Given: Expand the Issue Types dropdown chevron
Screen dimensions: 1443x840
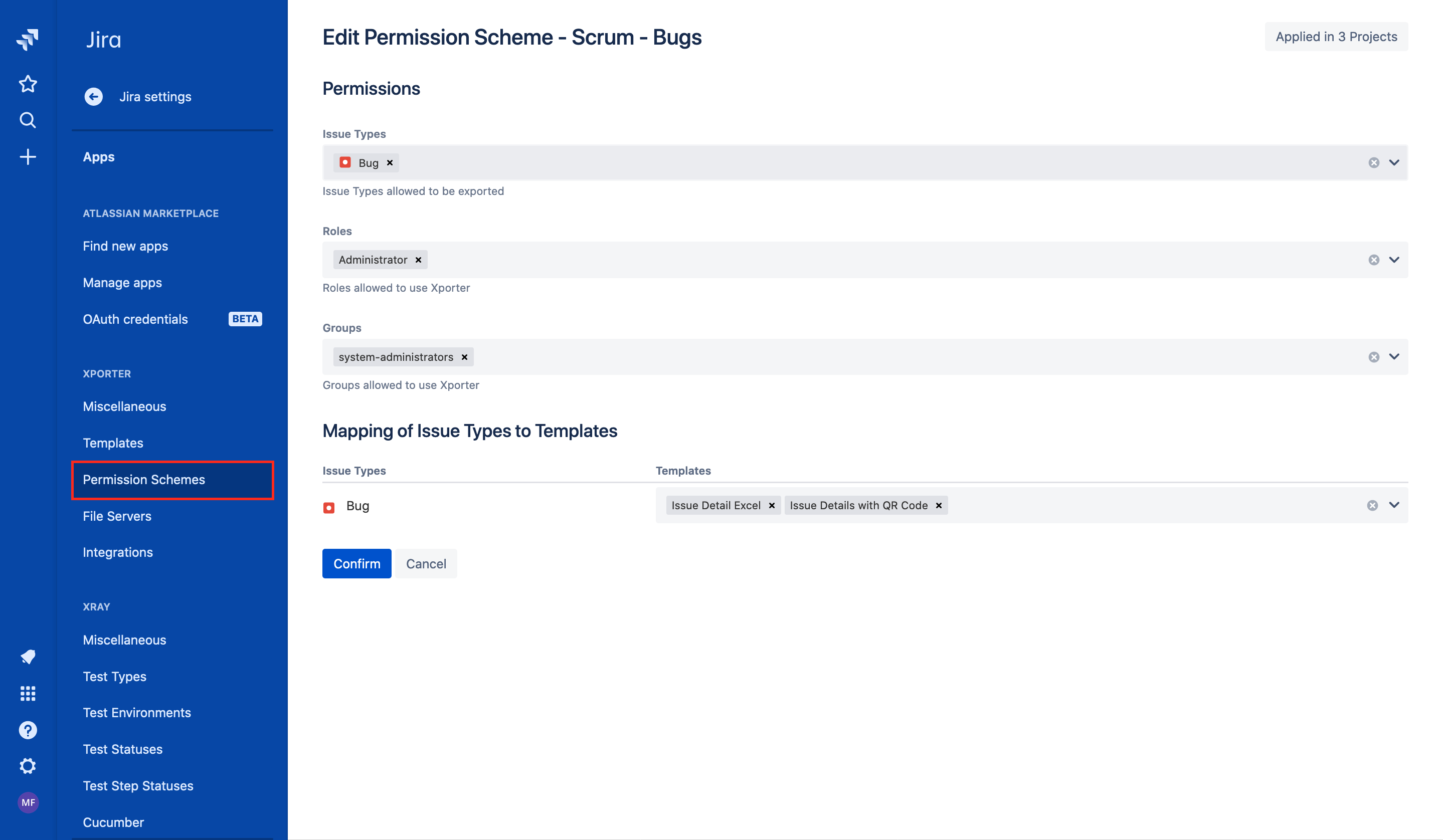Looking at the screenshot, I should pos(1394,162).
